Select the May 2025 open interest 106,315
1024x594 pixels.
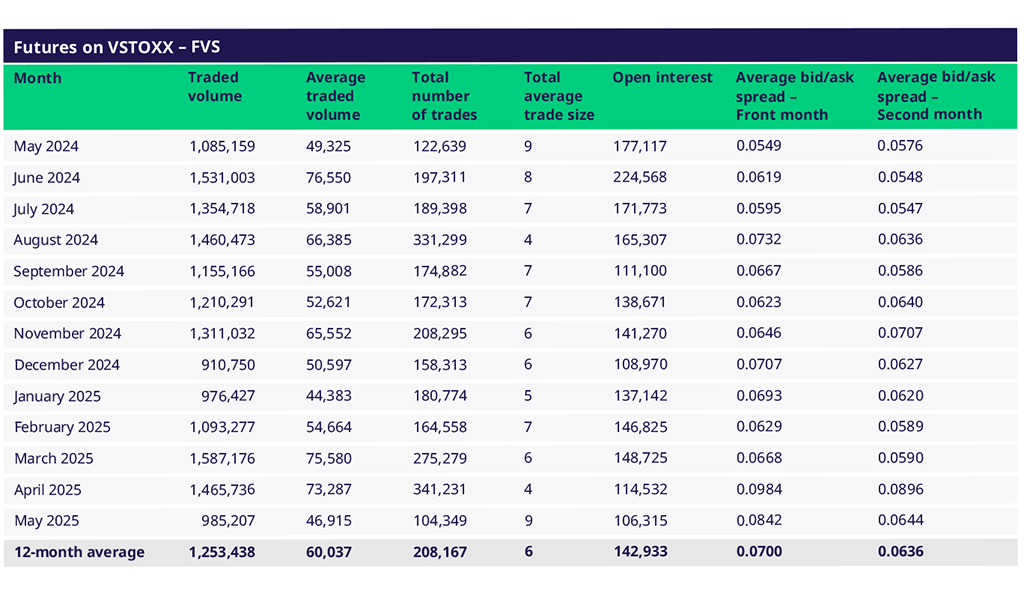[640, 521]
